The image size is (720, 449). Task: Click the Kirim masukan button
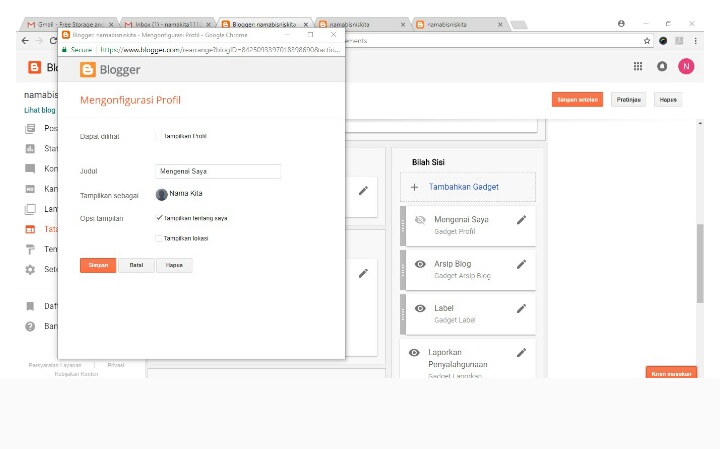[671, 373]
